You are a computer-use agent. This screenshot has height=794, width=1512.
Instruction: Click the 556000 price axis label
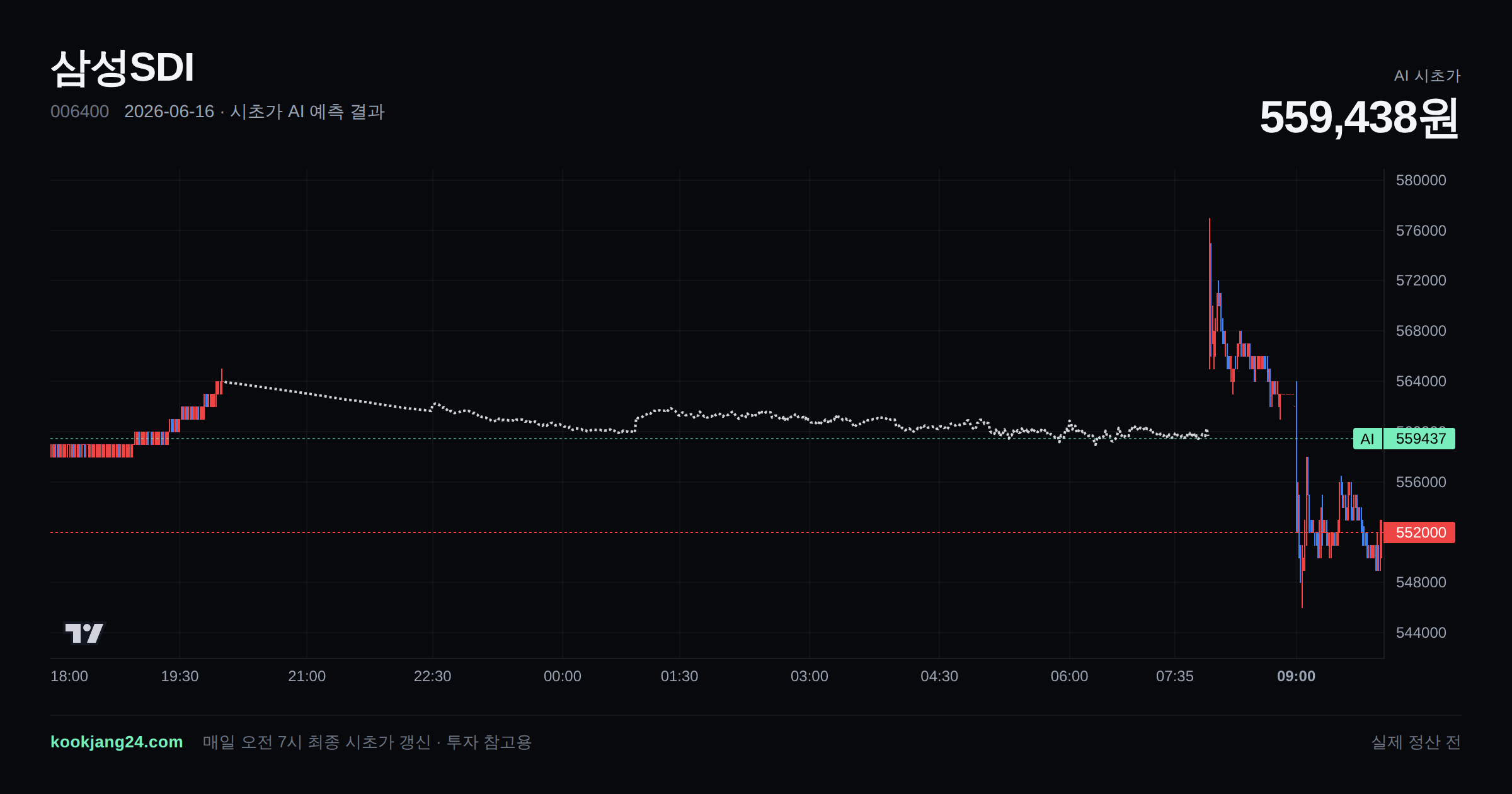pos(1421,482)
